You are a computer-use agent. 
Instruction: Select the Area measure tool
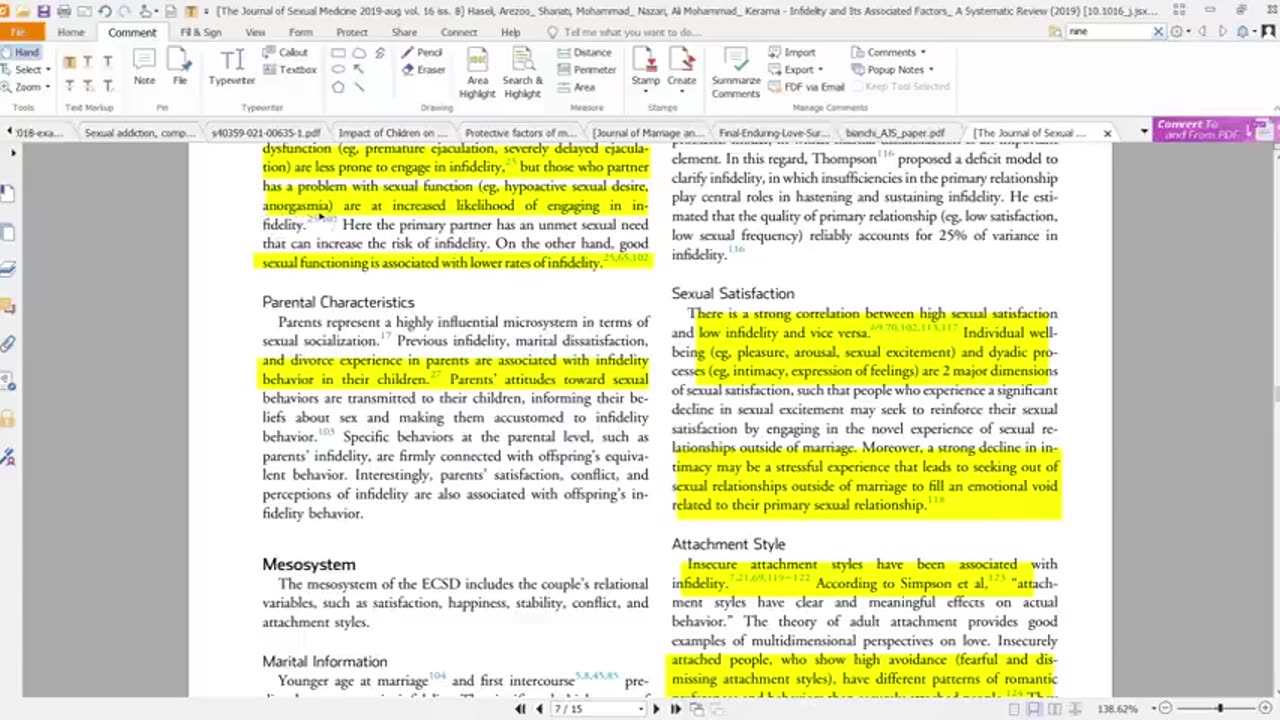[576, 87]
